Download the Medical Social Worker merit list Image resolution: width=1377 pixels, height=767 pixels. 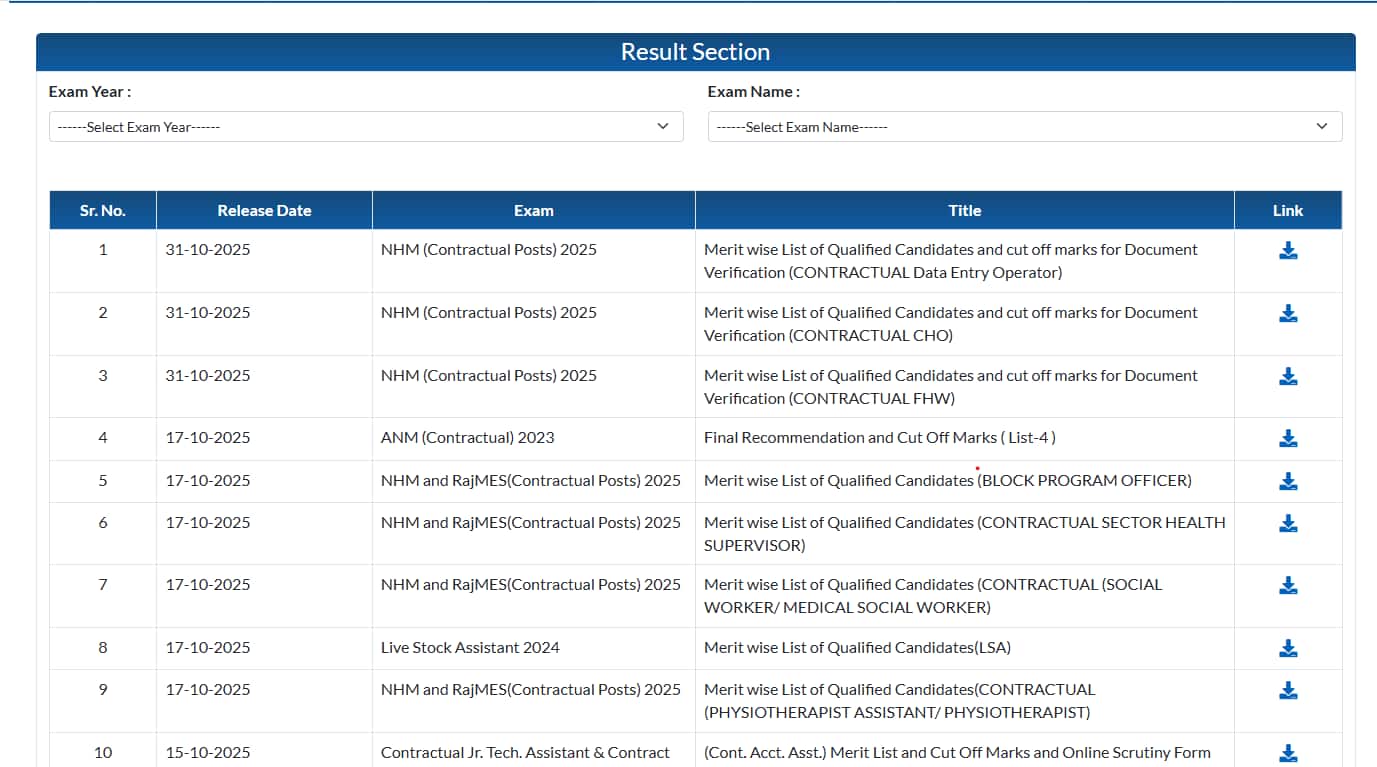click(1288, 586)
